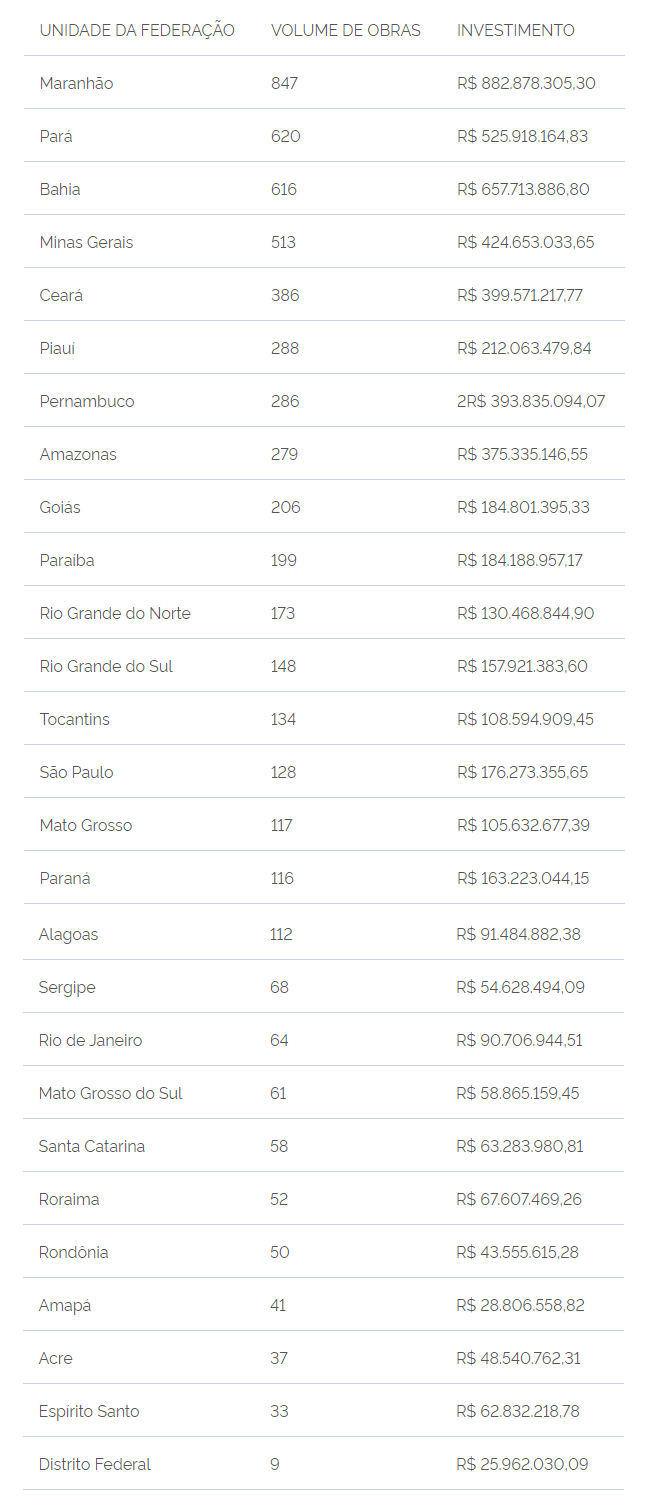Click the UNIDADE DA FEDERAÇÃO column header
Viewport: 671px width, 1505px height.
137,30
